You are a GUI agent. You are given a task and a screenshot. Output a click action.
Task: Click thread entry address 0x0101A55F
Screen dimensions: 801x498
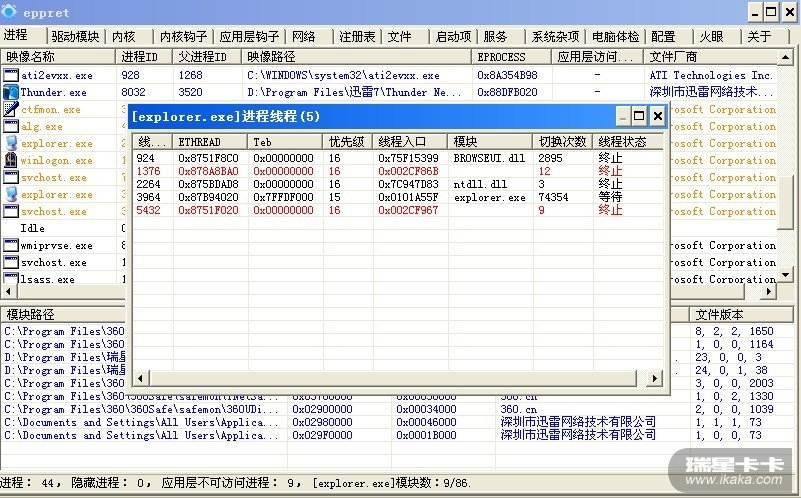pos(408,197)
